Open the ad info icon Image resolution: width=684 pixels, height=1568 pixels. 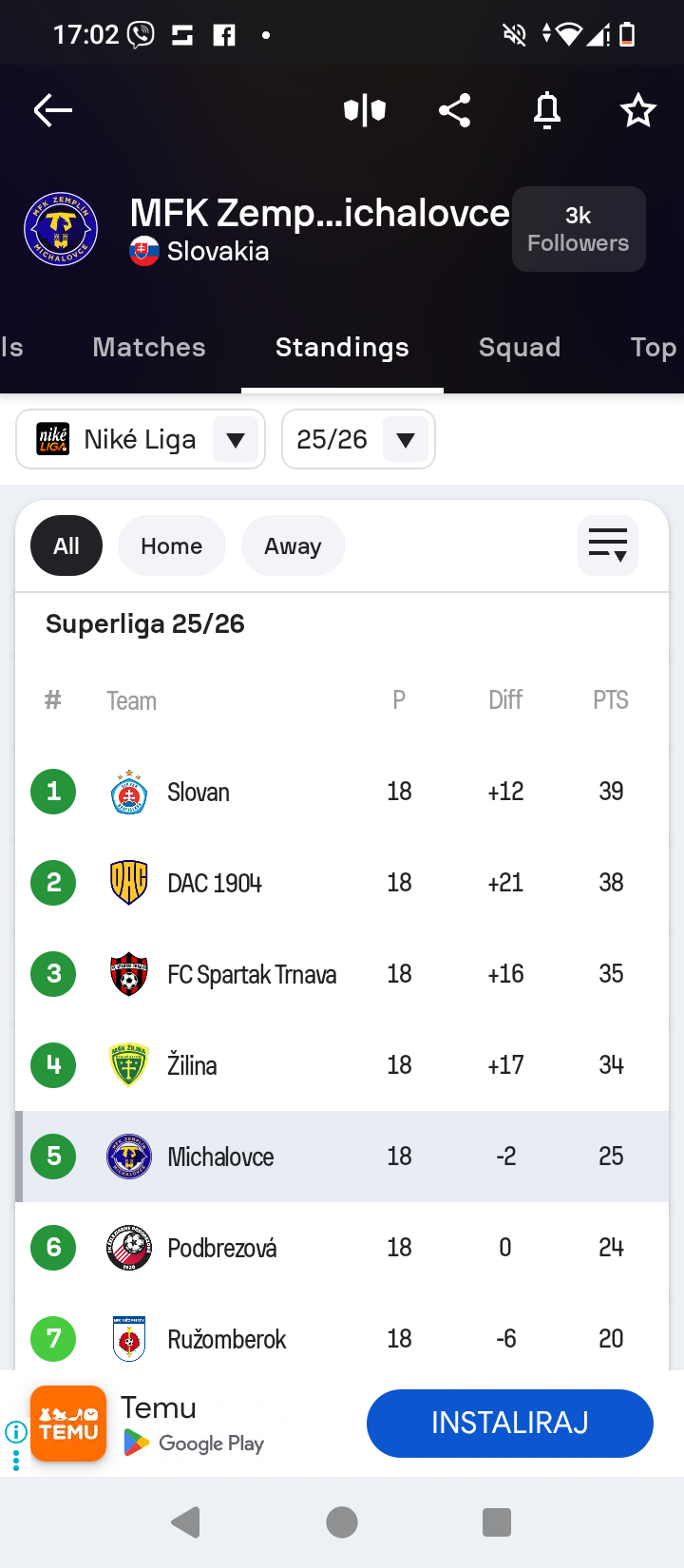16,1431
